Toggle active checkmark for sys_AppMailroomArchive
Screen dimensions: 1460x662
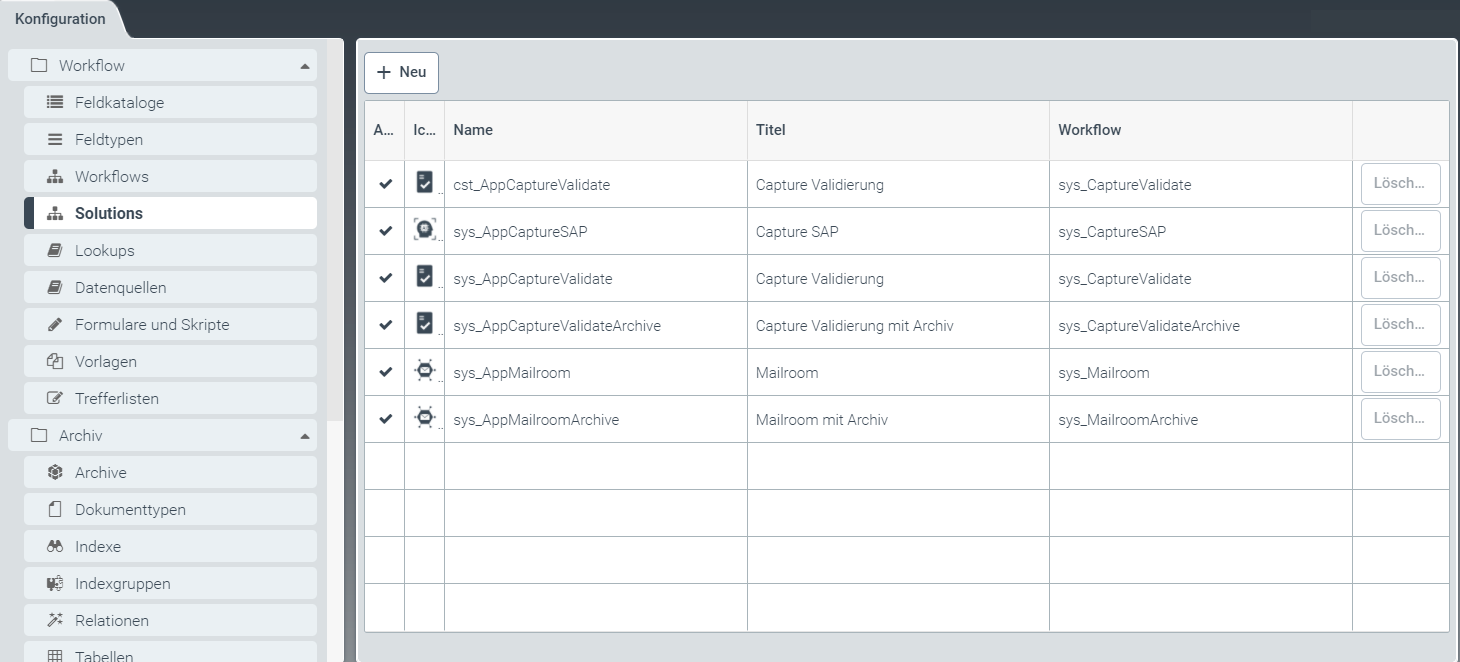pos(385,419)
